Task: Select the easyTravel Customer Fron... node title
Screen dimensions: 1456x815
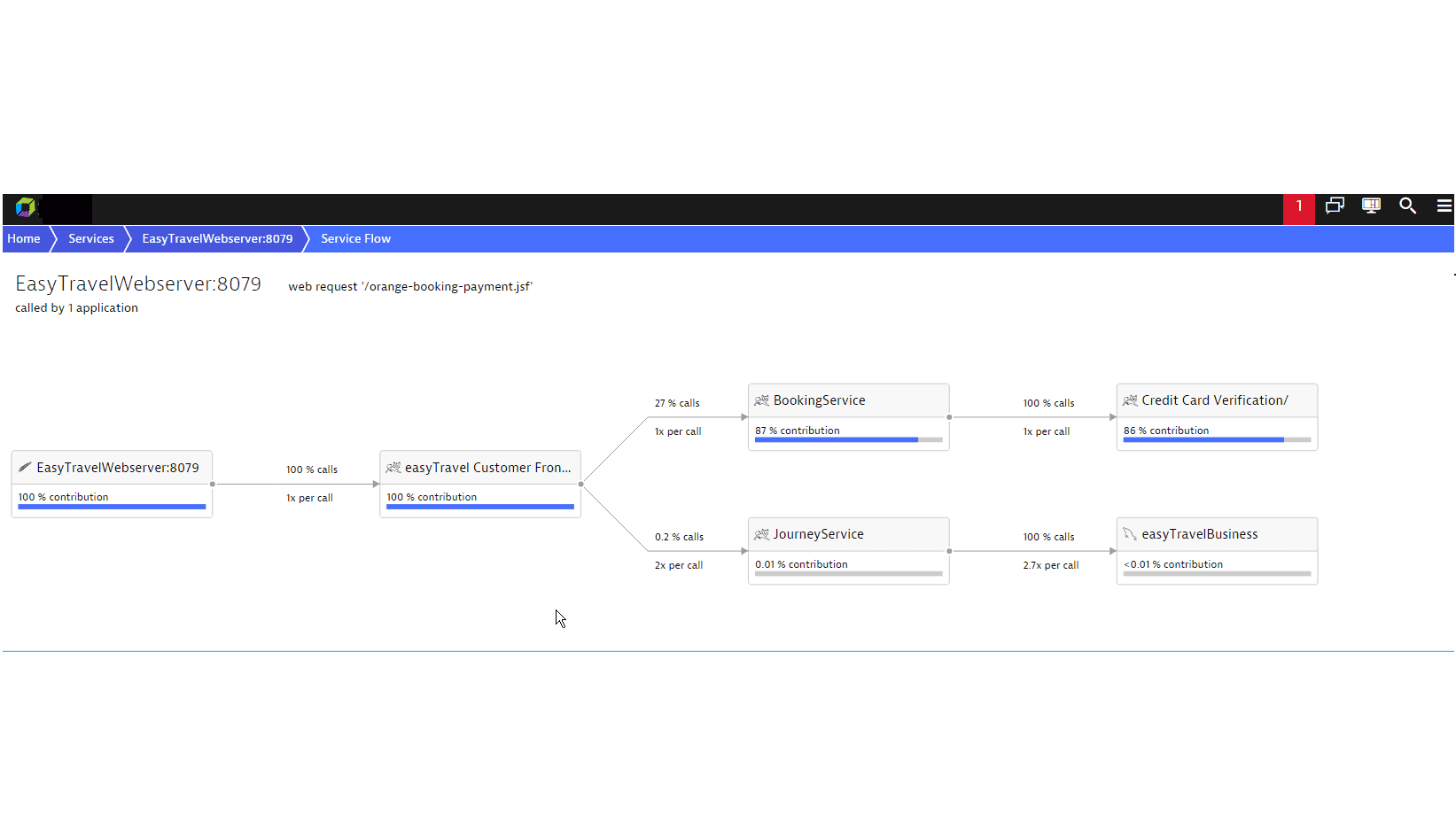Action: 488,468
